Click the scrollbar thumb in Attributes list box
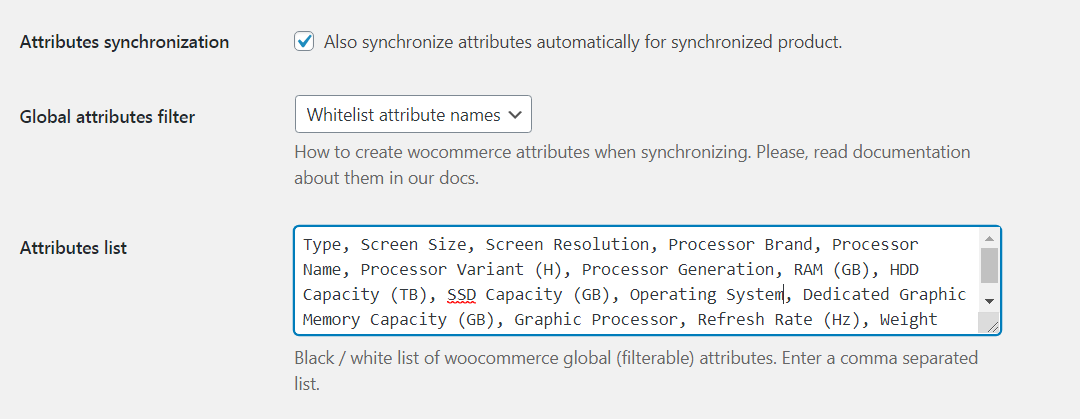 click(989, 265)
